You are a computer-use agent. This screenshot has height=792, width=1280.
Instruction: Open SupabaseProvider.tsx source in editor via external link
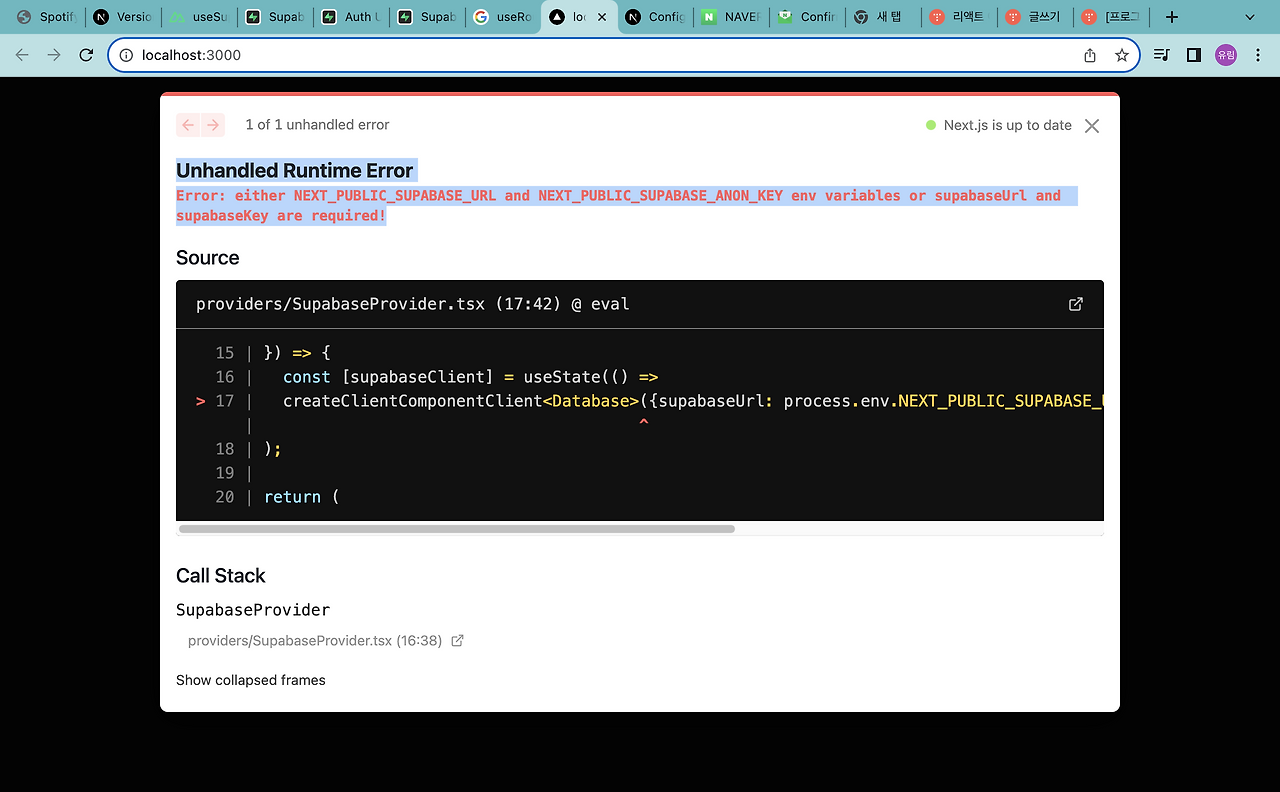(1075, 304)
